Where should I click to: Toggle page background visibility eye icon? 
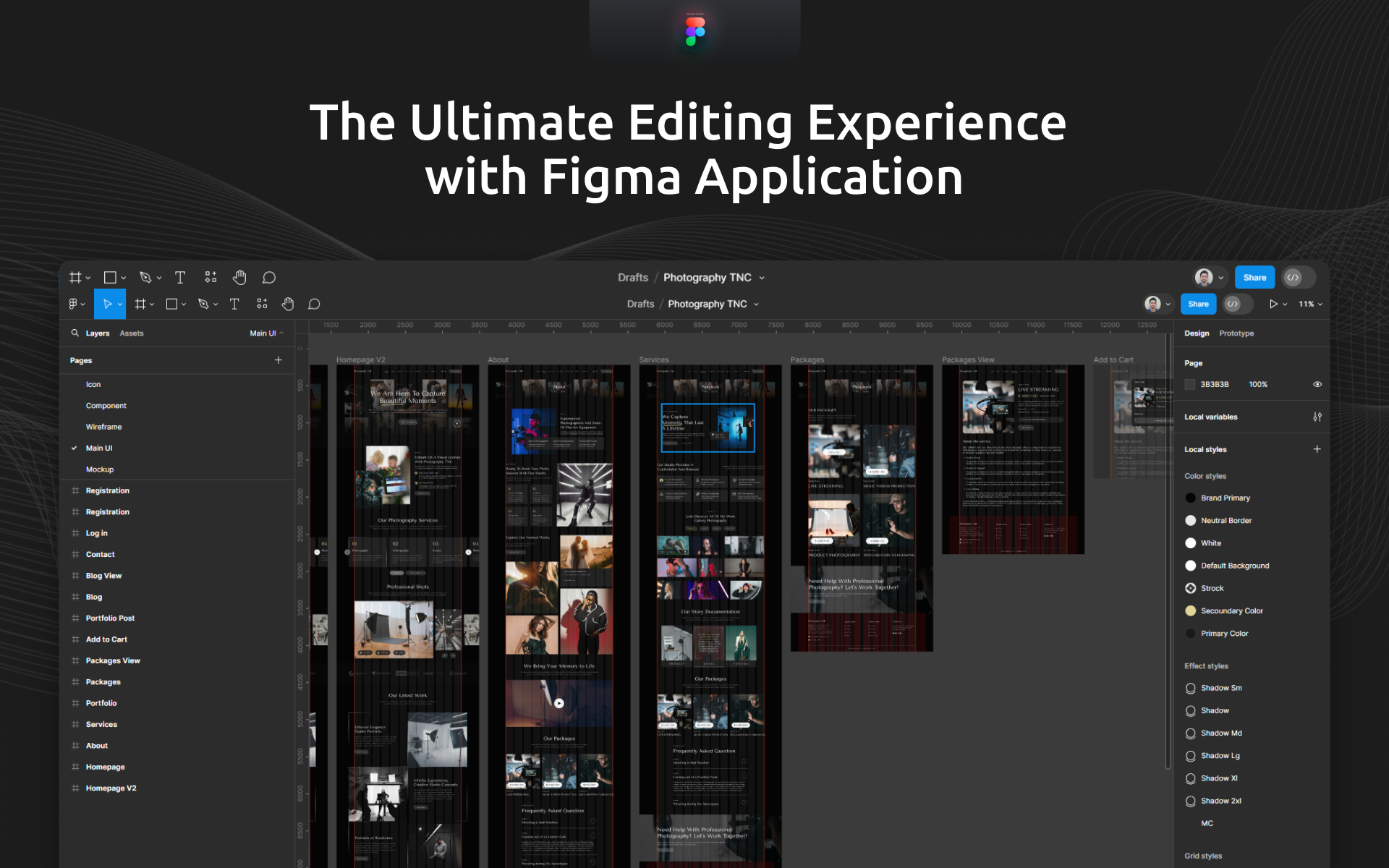(x=1317, y=384)
